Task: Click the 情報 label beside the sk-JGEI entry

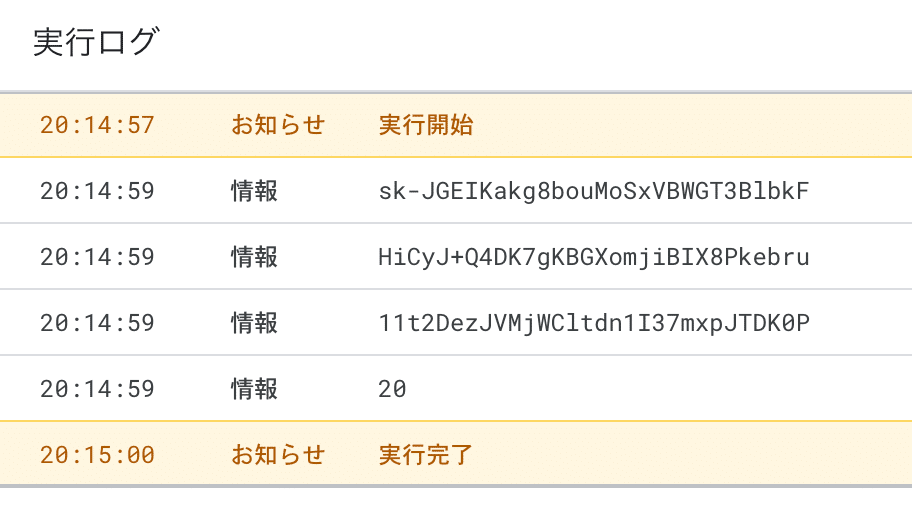Action: click(x=254, y=191)
